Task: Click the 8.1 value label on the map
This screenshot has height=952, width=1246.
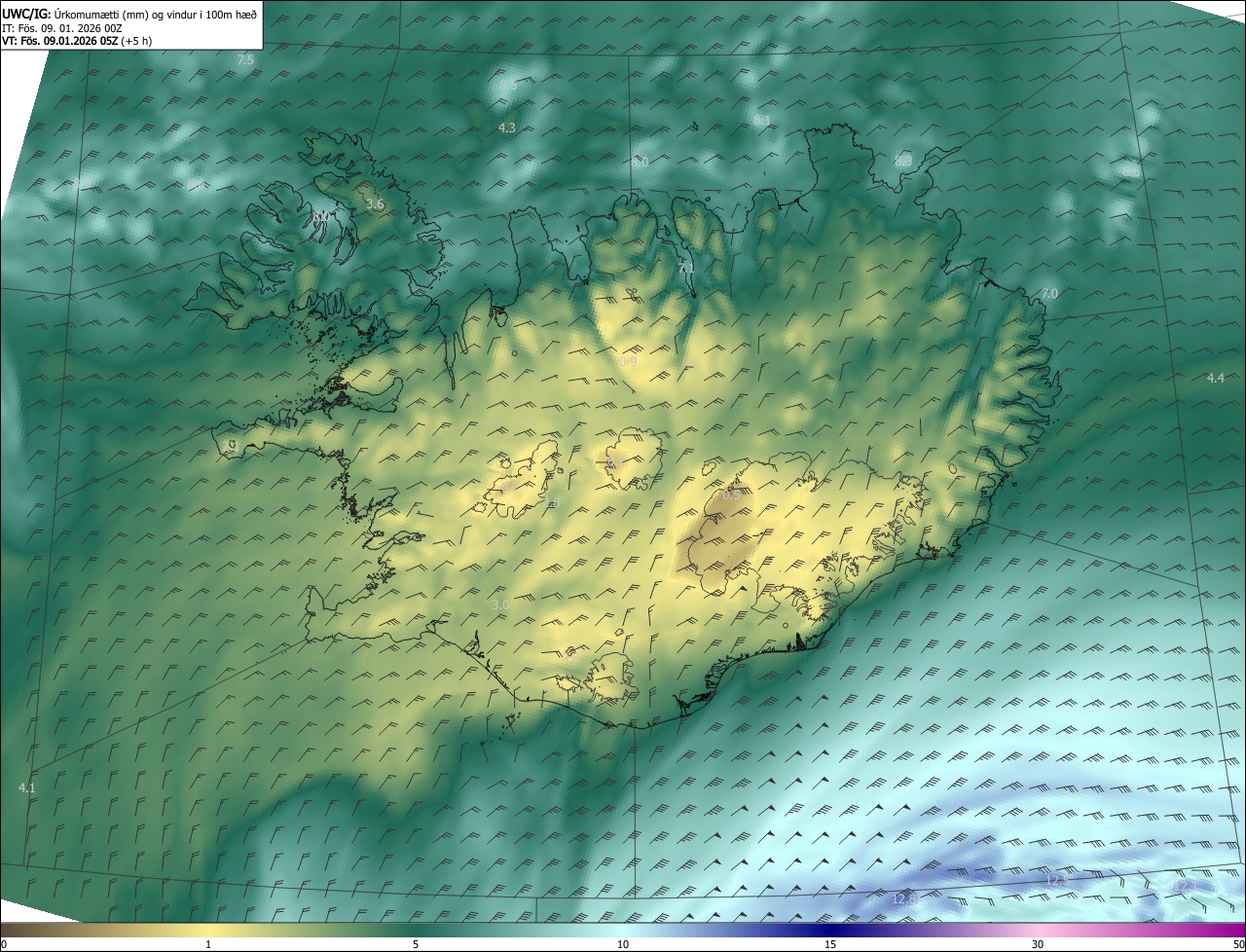Action: 761,121
